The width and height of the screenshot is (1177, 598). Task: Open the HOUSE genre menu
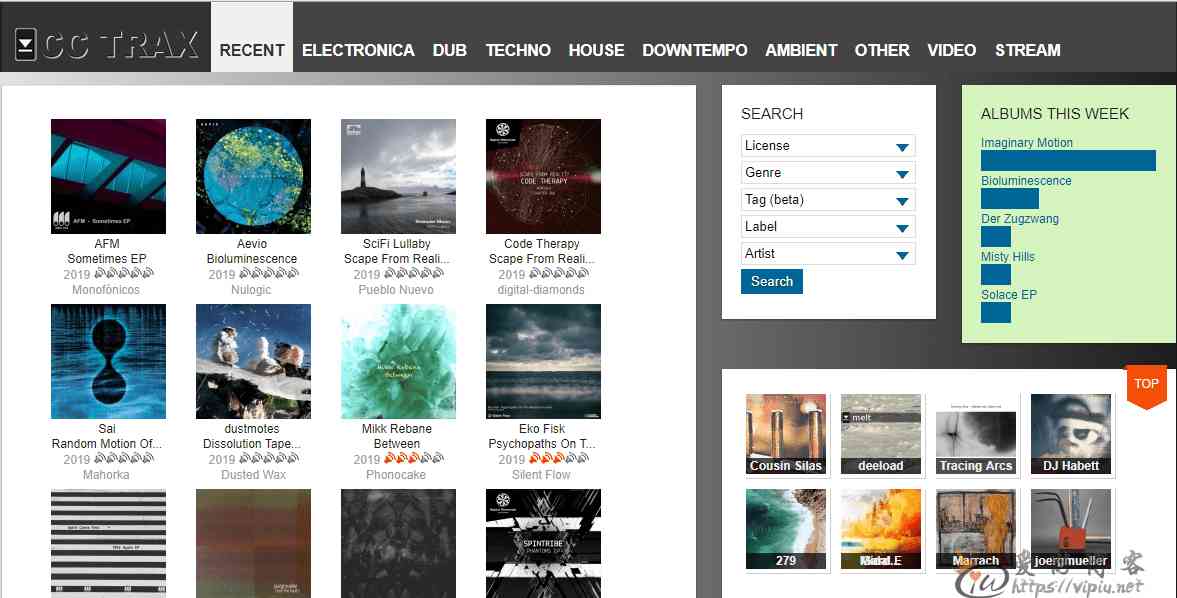596,50
